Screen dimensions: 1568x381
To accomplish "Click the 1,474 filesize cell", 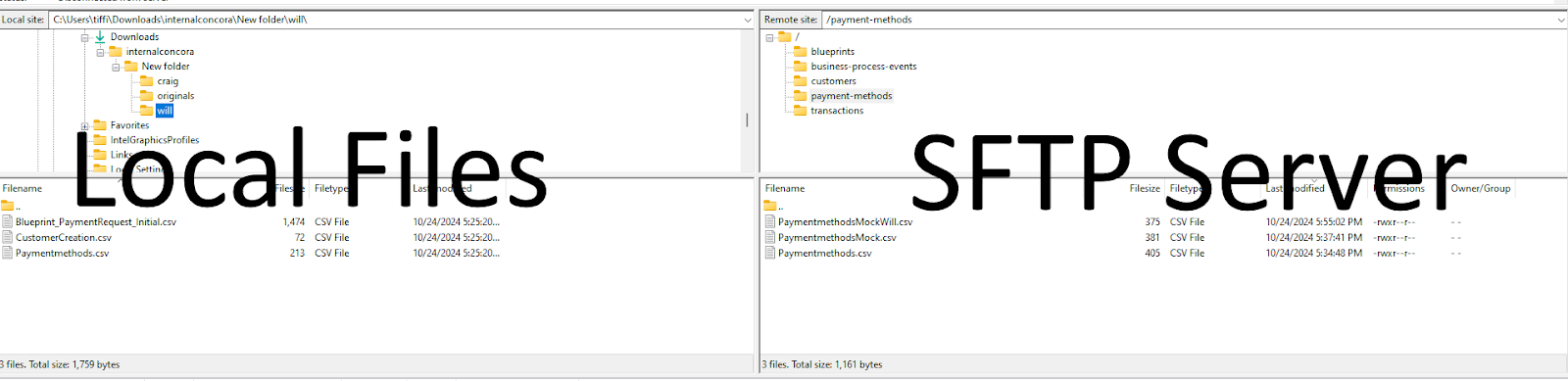I will coord(294,222).
